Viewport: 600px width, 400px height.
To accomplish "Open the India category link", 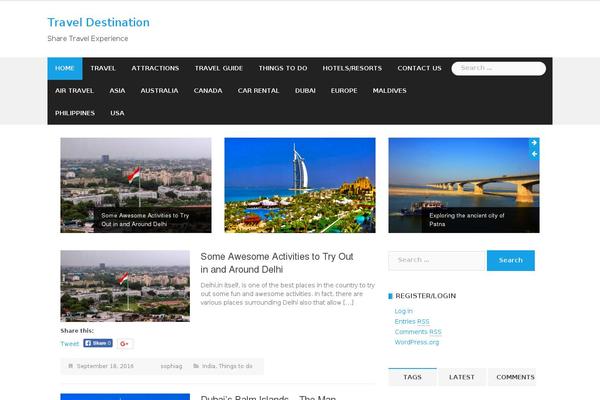I will tap(208, 366).
